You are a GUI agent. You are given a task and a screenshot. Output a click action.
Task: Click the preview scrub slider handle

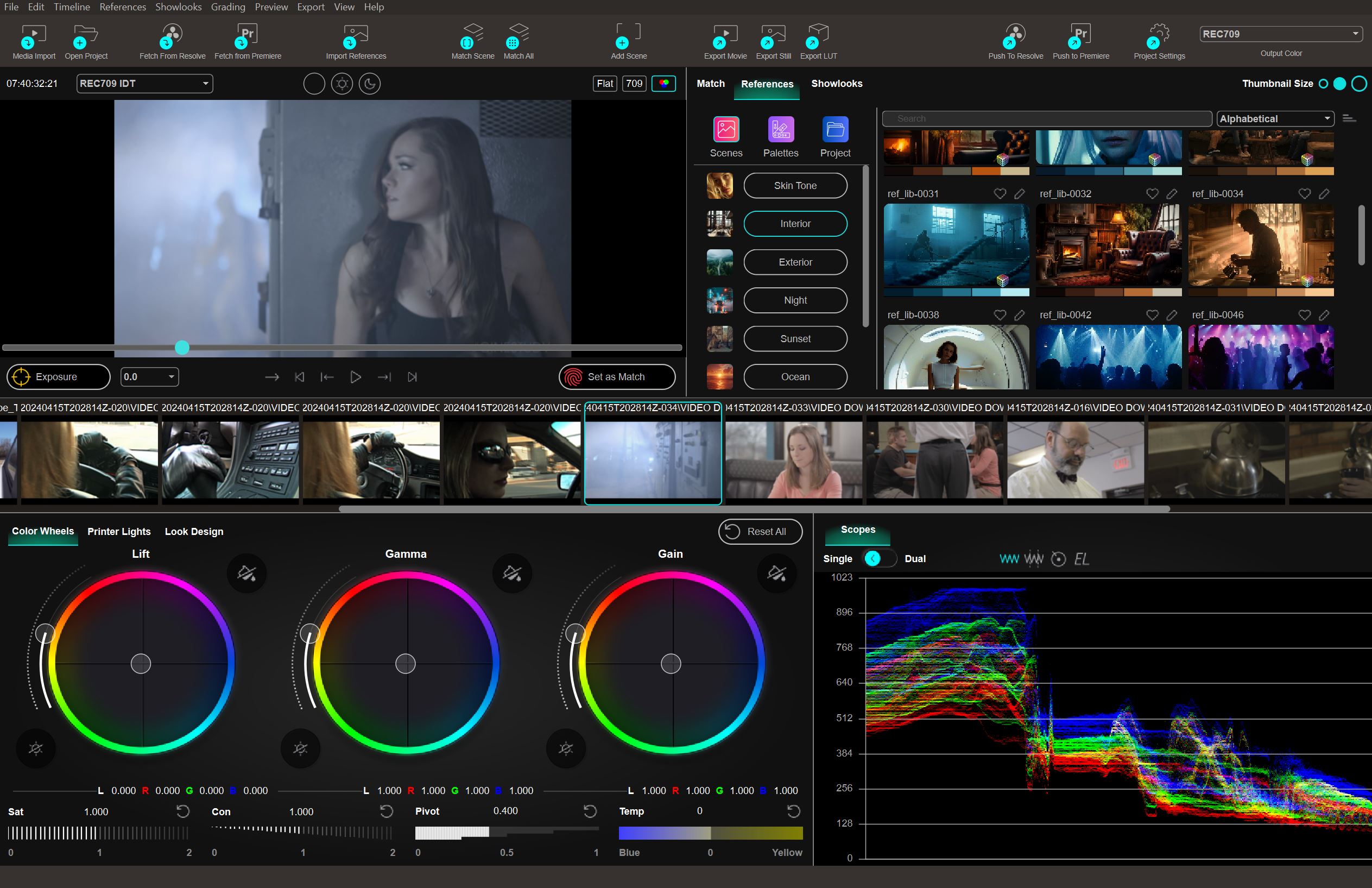(182, 348)
